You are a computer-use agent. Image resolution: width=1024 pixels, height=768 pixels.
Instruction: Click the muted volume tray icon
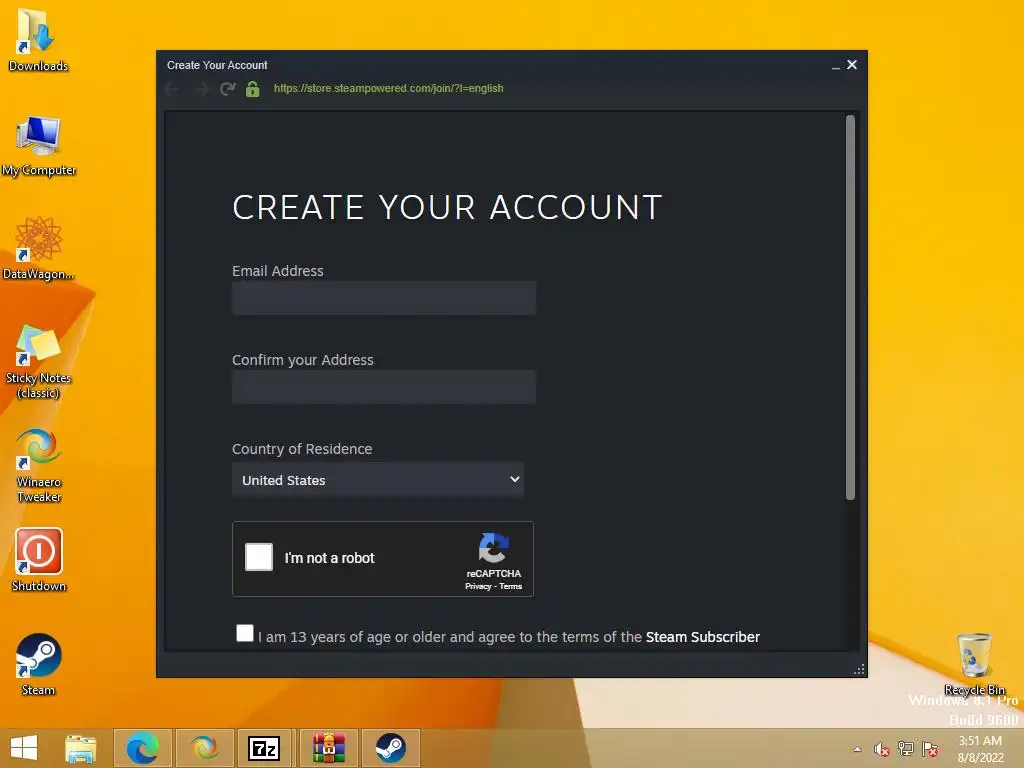click(882, 749)
